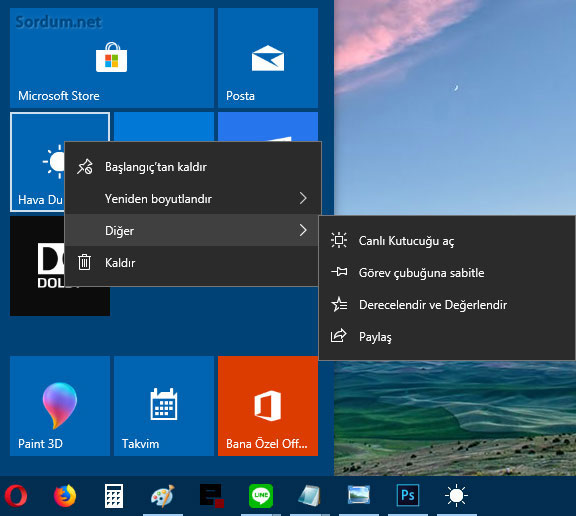Open the Dolby tile
The image size is (576, 516).
[37, 266]
